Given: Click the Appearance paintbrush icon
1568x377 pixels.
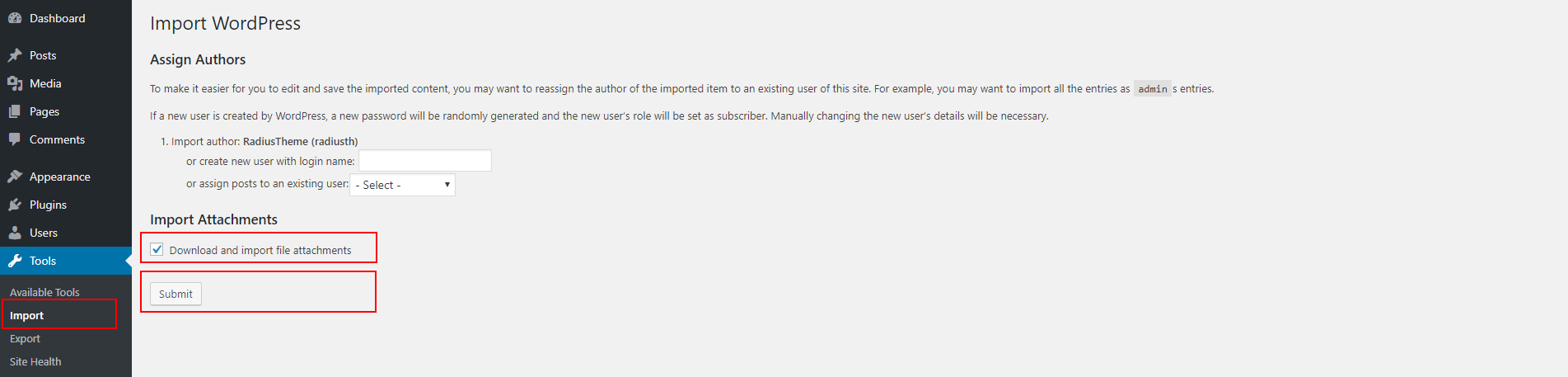Looking at the screenshot, I should [x=15, y=177].
